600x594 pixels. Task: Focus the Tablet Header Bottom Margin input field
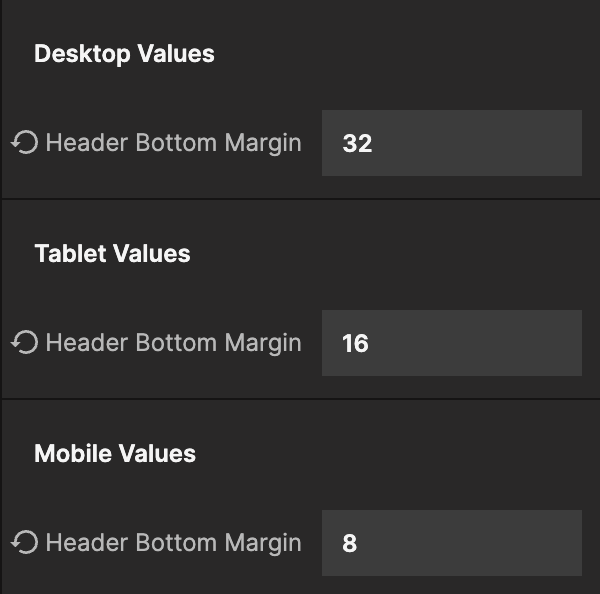coord(451,343)
